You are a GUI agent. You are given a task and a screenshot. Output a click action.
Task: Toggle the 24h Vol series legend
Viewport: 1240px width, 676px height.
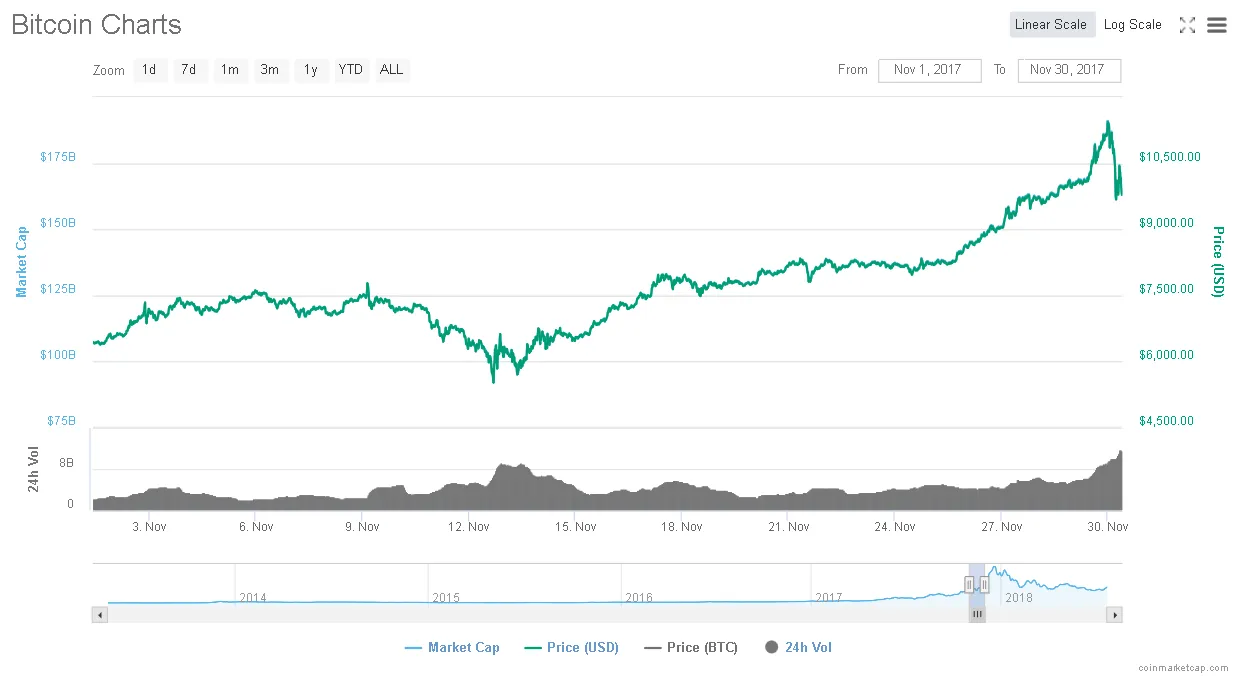(798, 648)
